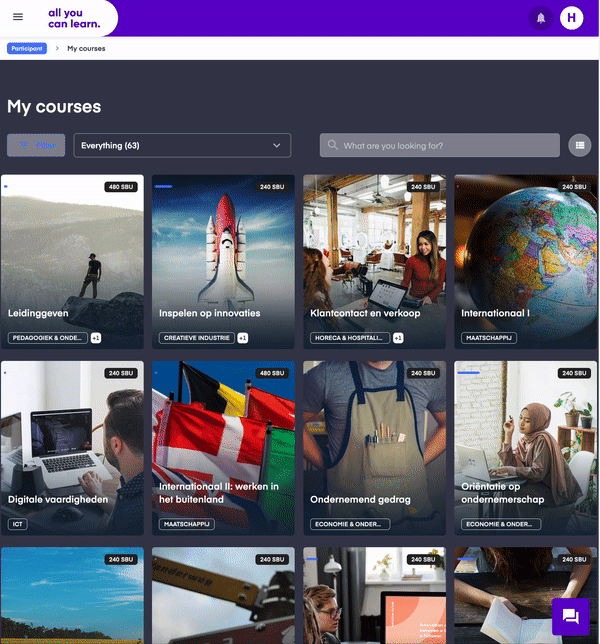Click the ICT tag on Digitale vaardigheden
Screen dimensions: 600x644
(18, 524)
